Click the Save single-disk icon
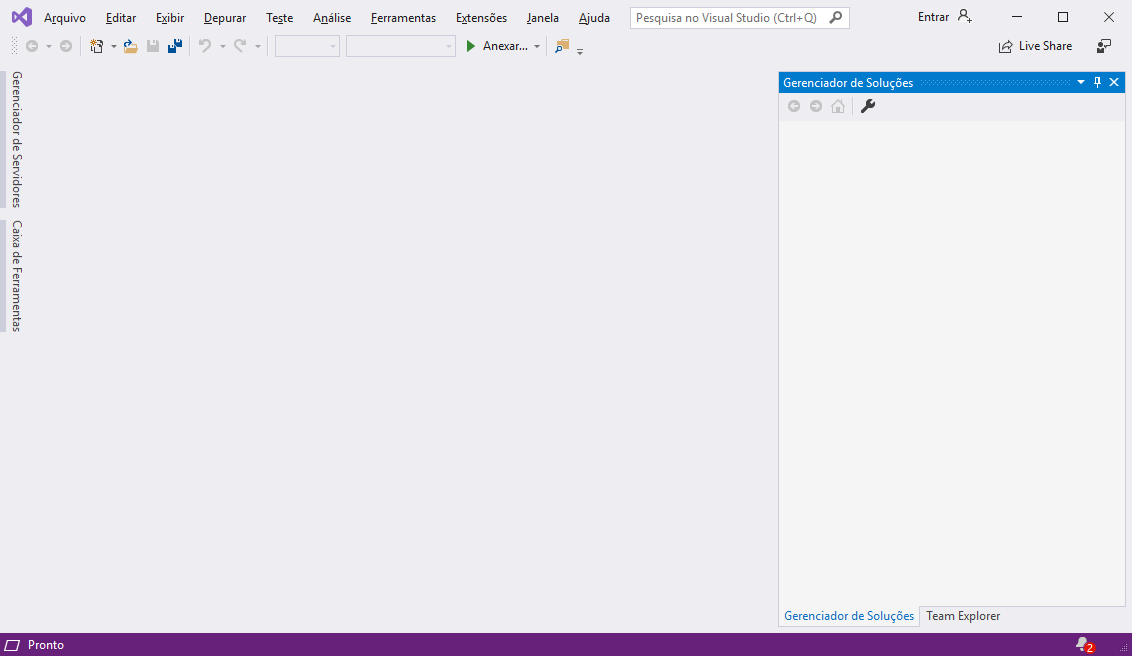The height and width of the screenshot is (656, 1132). [x=153, y=46]
